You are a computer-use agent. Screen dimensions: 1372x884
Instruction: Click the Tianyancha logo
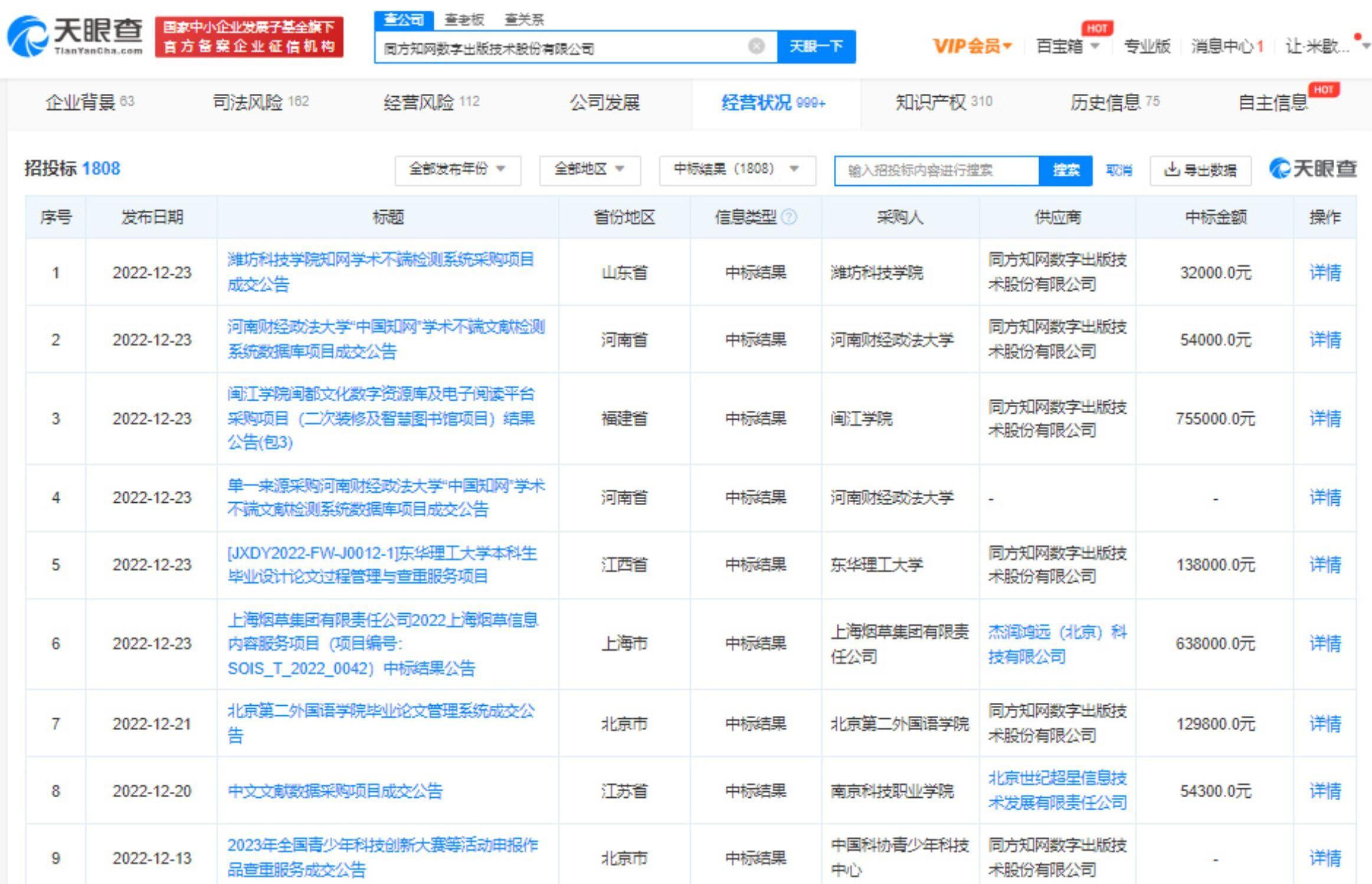pos(75,36)
